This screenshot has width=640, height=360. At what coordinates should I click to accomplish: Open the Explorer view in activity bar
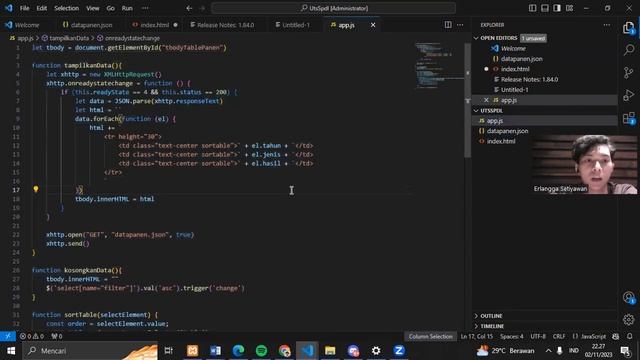[629, 28]
